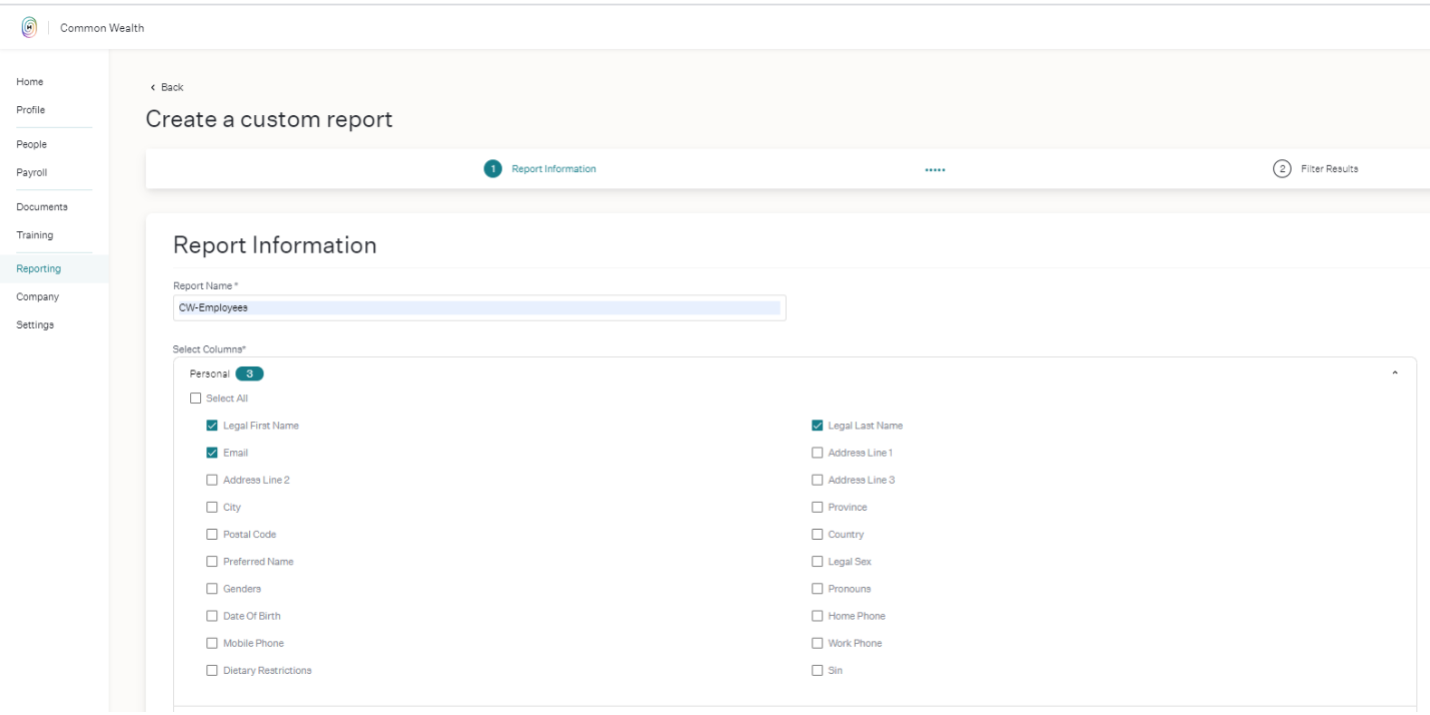
Task: Click the Report Name input field
Action: tap(480, 308)
